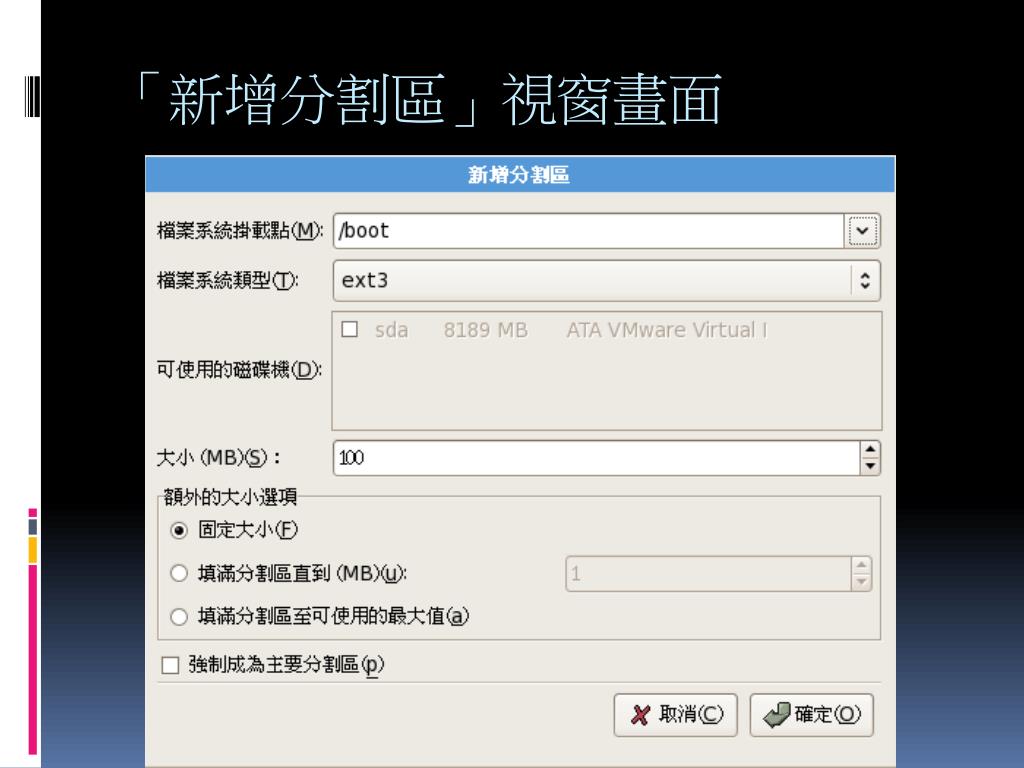Viewport: 1024px width, 768px height.
Task: Click down arrow of the fill-to-MB spinner
Action: (x=861, y=582)
